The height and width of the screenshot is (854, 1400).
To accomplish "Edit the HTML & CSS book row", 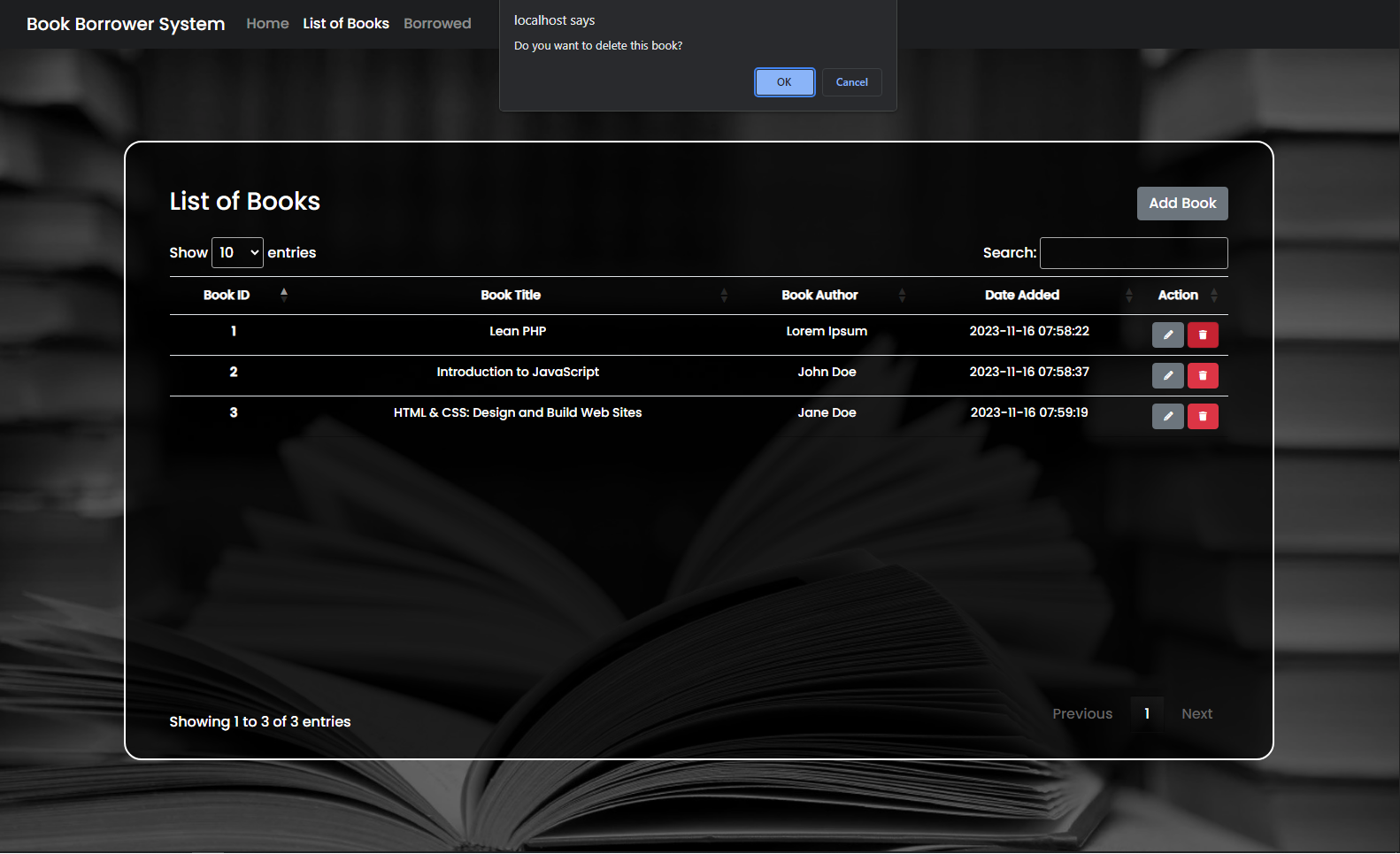I will click(x=1167, y=416).
